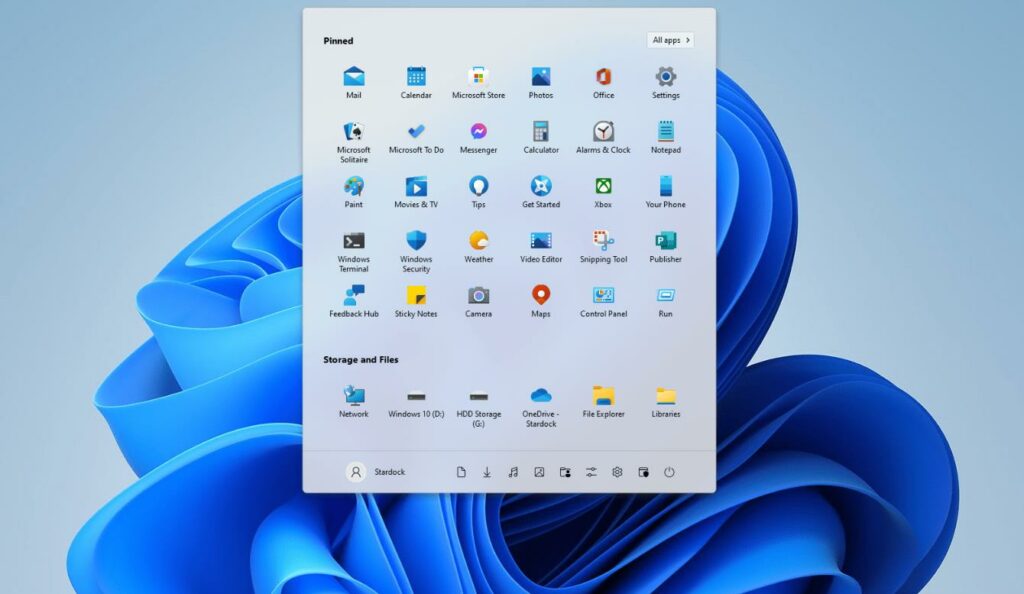The height and width of the screenshot is (594, 1024).
Task: Click the Storage and Files heading
Action: 360,360
